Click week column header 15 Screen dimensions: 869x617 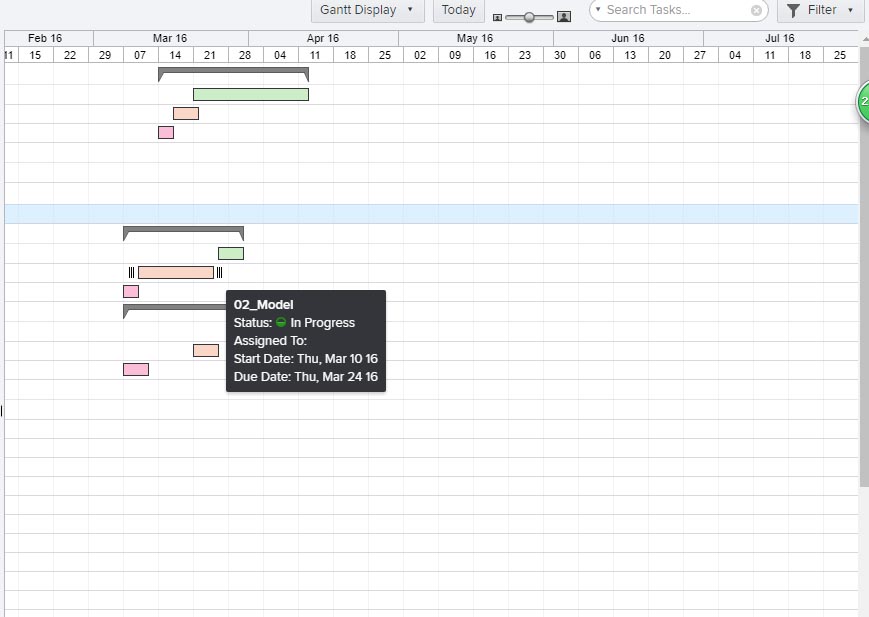pyautogui.click(x=35, y=55)
